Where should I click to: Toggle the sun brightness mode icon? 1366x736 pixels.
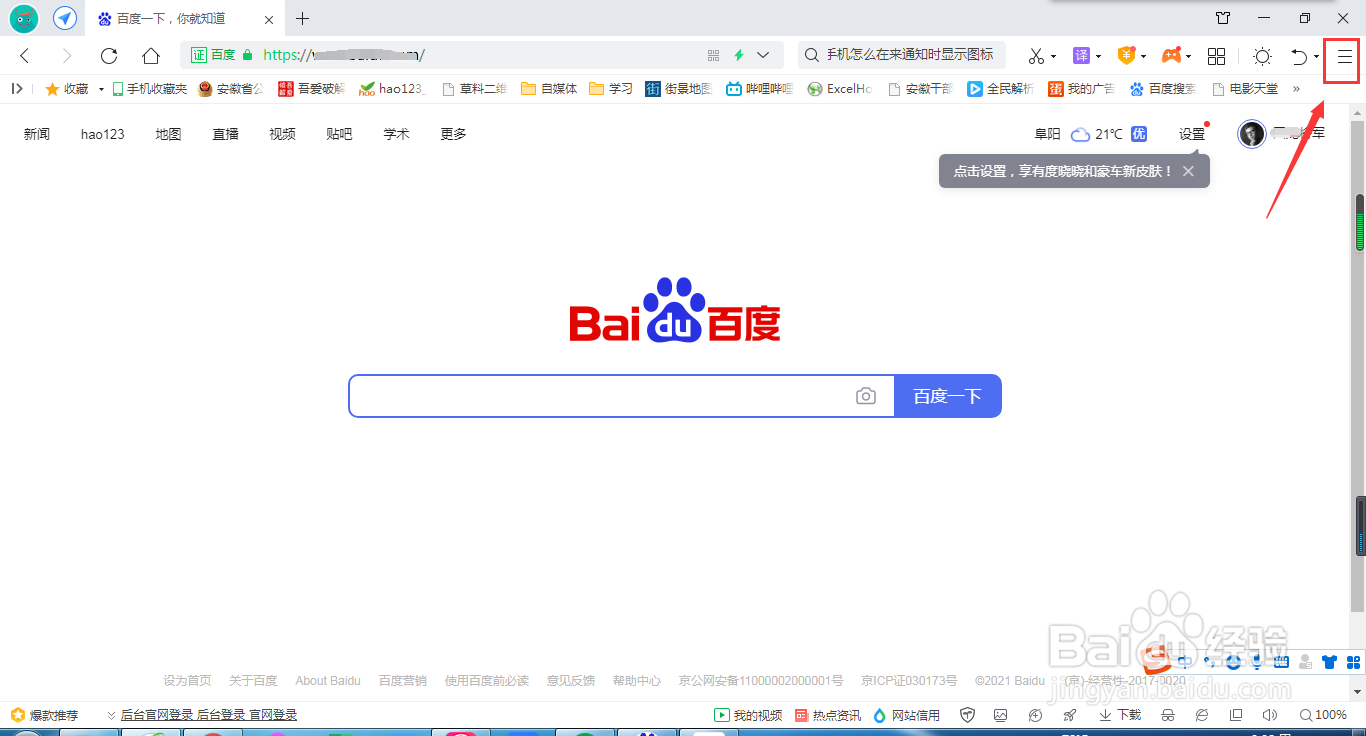point(1262,56)
